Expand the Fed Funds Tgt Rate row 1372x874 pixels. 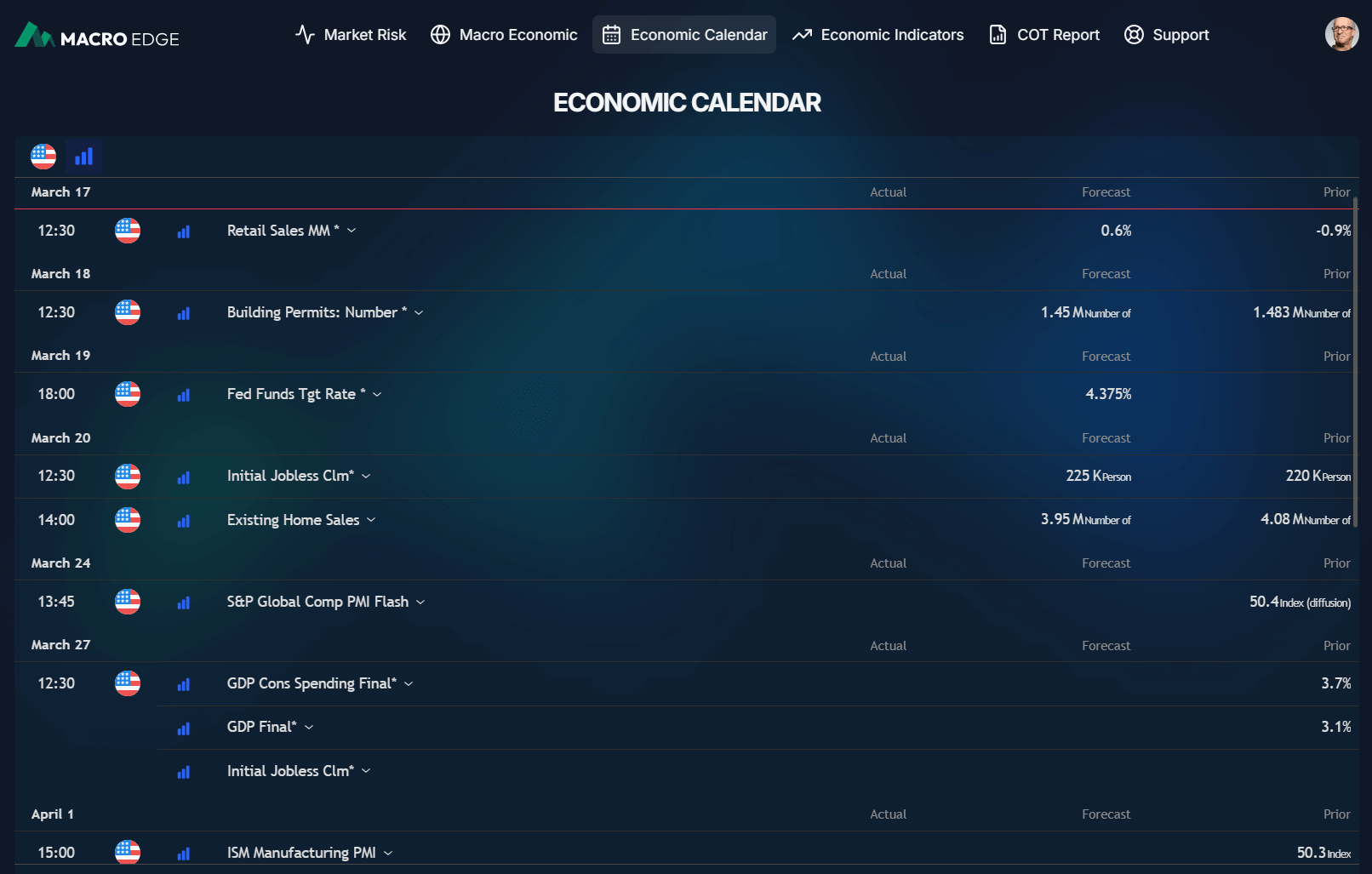click(x=377, y=395)
